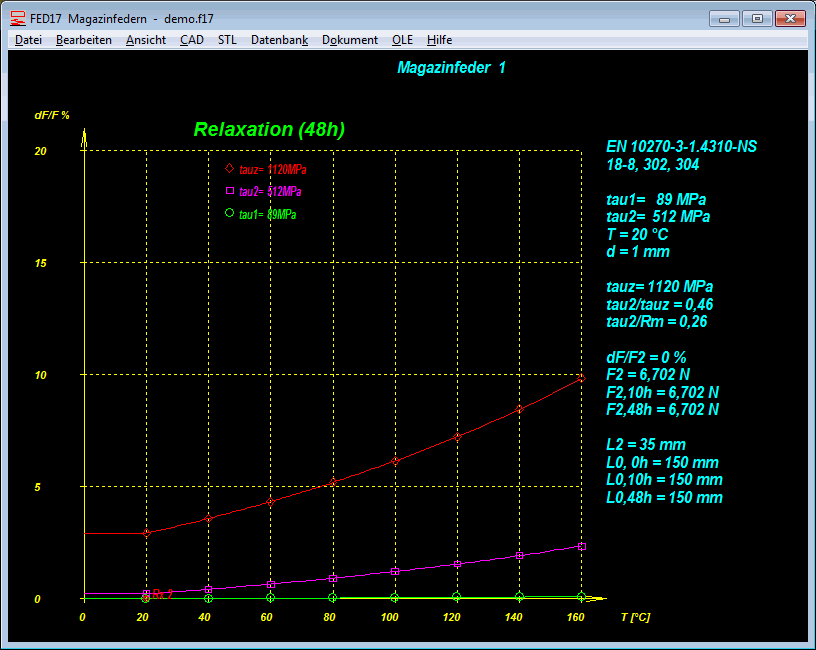Expand the CAD menu
This screenshot has width=816, height=650.
pyautogui.click(x=191, y=40)
